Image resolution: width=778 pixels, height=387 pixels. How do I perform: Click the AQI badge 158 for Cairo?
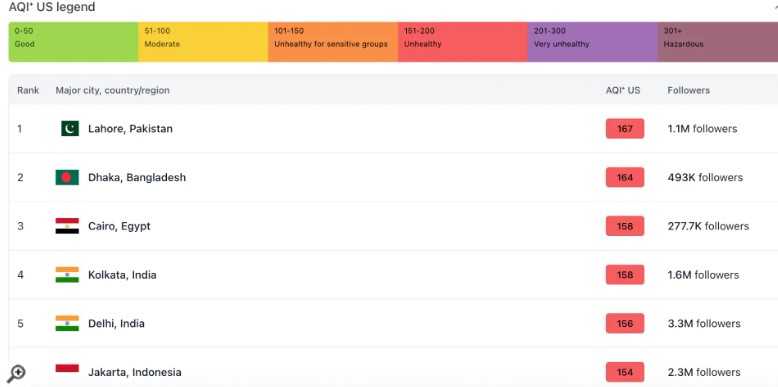[625, 226]
